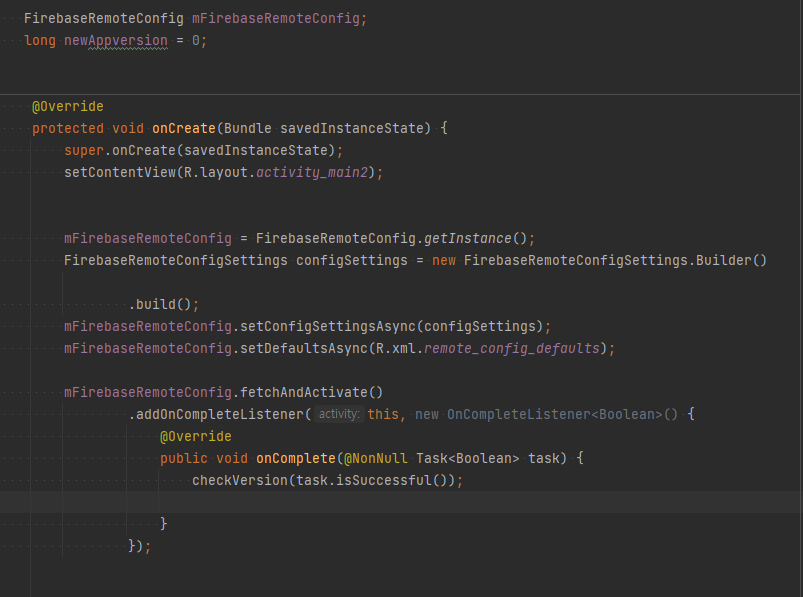This screenshot has width=803, height=597.
Task: Click getInstance method call
Action: [468, 239]
